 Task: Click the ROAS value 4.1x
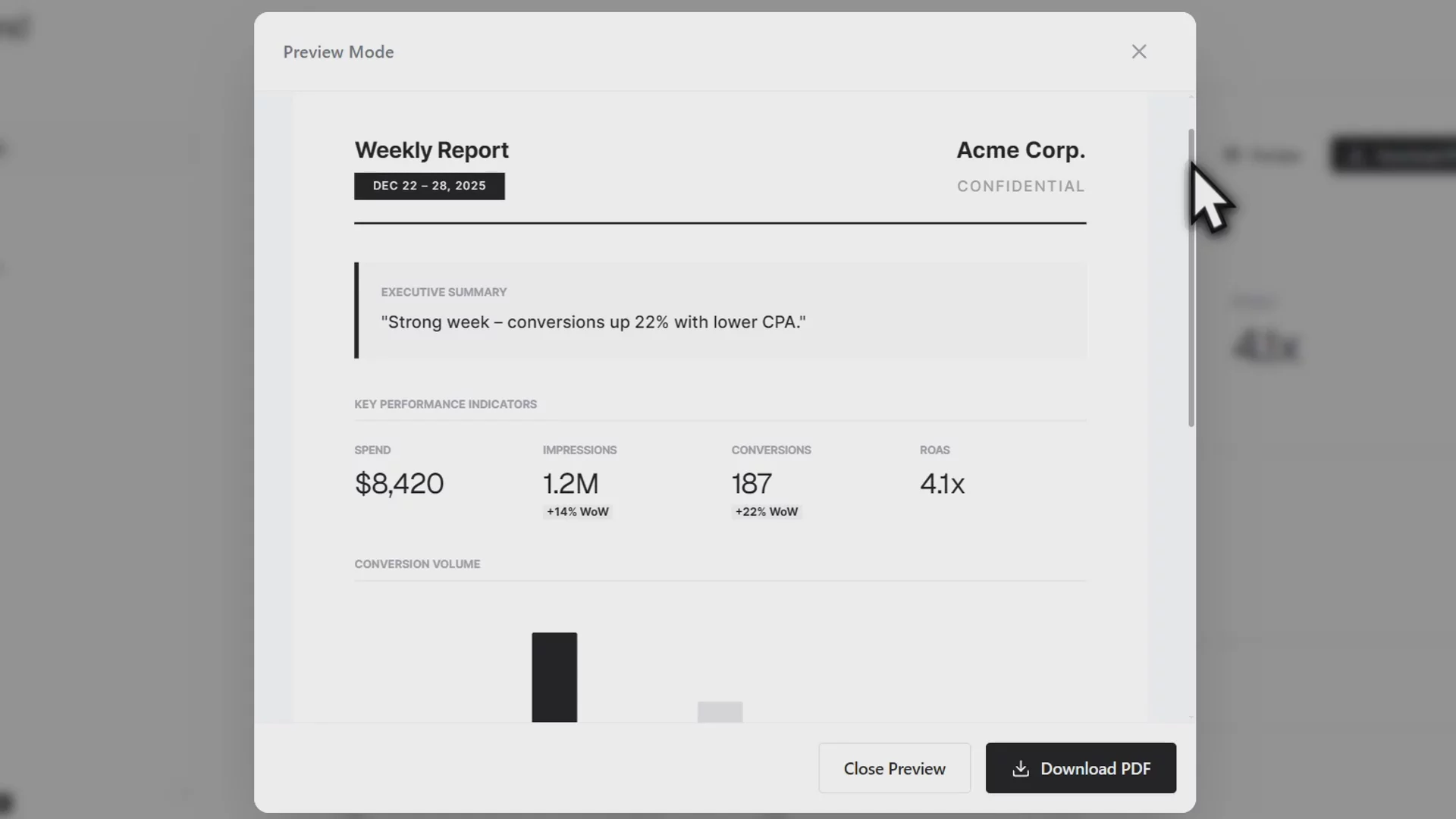942,483
